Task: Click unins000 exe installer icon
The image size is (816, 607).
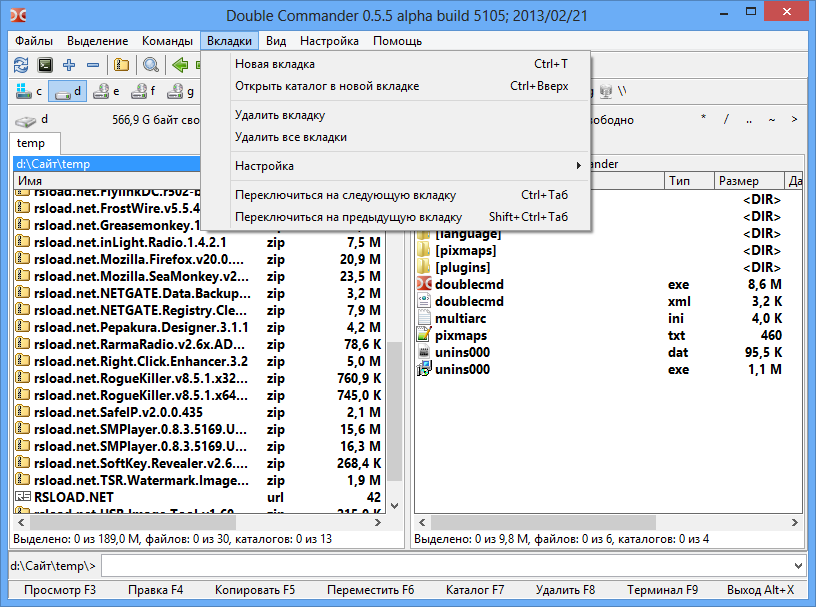Action: pyautogui.click(x=424, y=369)
